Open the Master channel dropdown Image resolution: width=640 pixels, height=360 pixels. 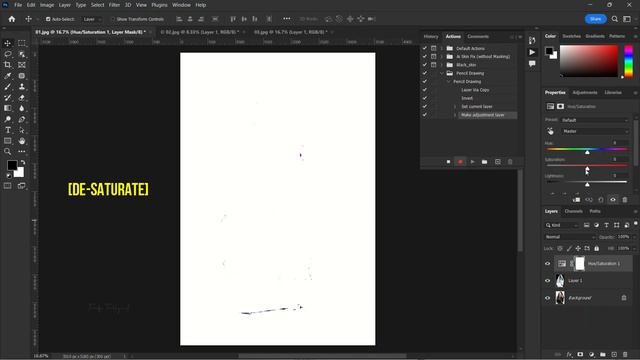click(x=595, y=131)
